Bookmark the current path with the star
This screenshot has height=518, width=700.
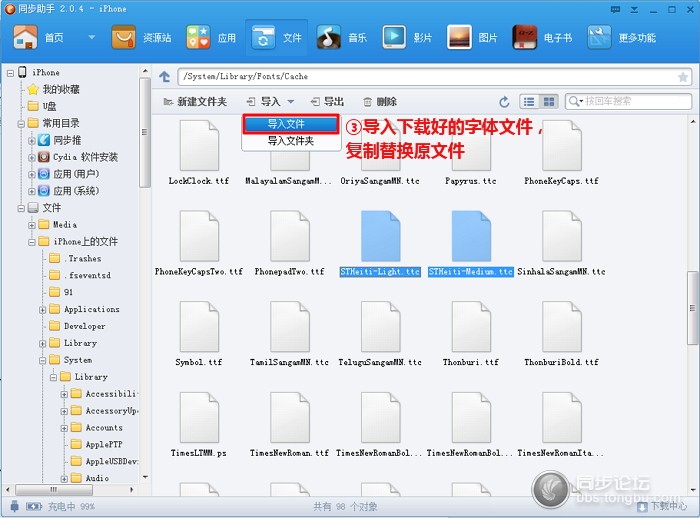point(683,77)
